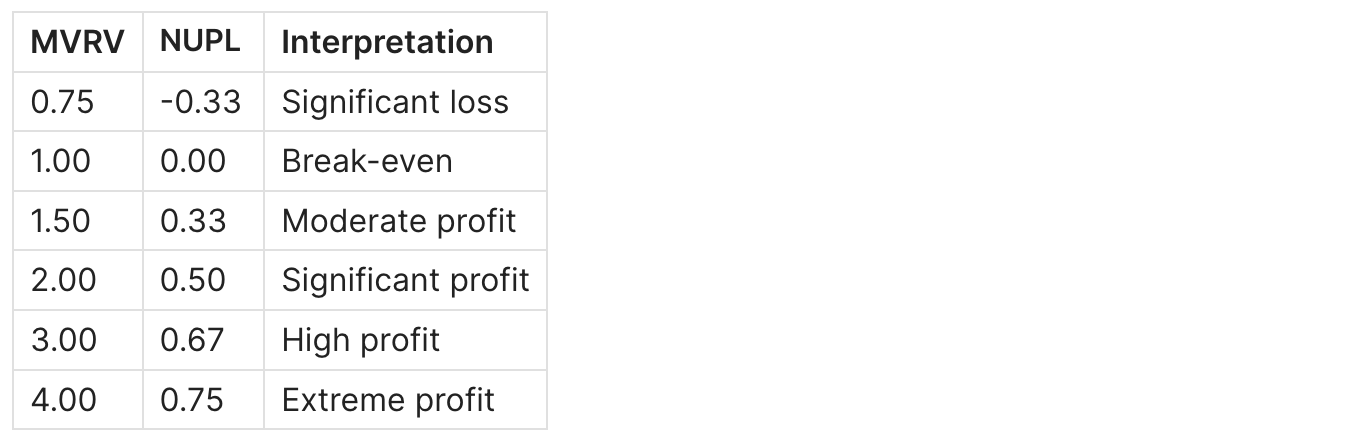The image size is (1368, 438).
Task: Select the NUPL value -0.33 cell
Action: pos(201,102)
